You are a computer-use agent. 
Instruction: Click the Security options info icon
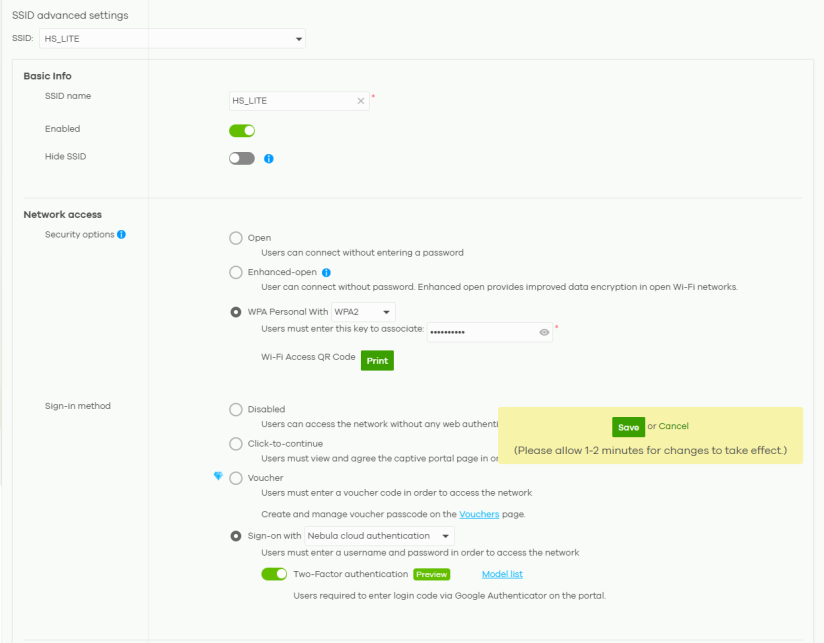coord(121,234)
